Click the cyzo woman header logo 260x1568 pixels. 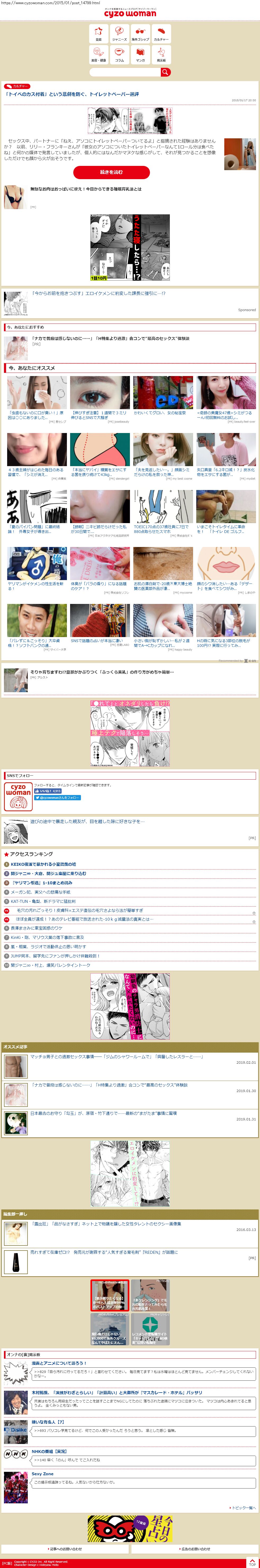[x=130, y=13]
